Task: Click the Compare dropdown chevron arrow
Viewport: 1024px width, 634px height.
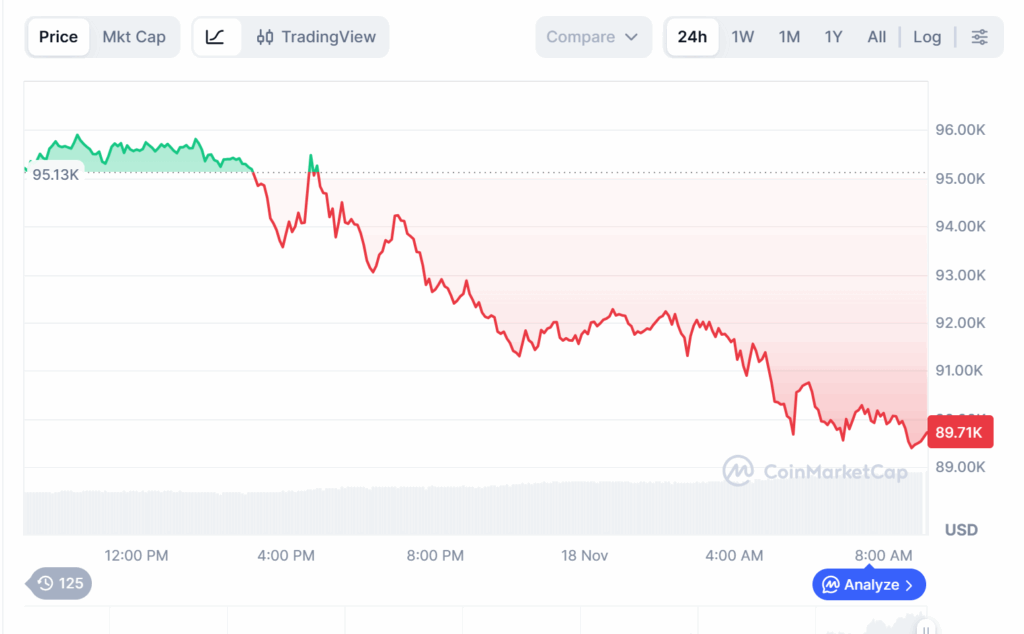Action: tap(631, 37)
